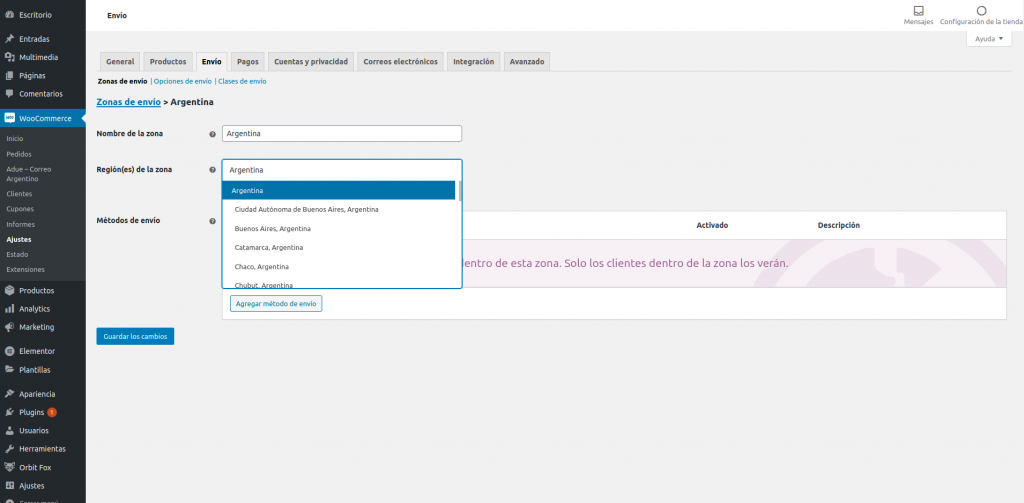Click the Zonas de envío sub-navigation link
1024x503 pixels.
coord(123,82)
